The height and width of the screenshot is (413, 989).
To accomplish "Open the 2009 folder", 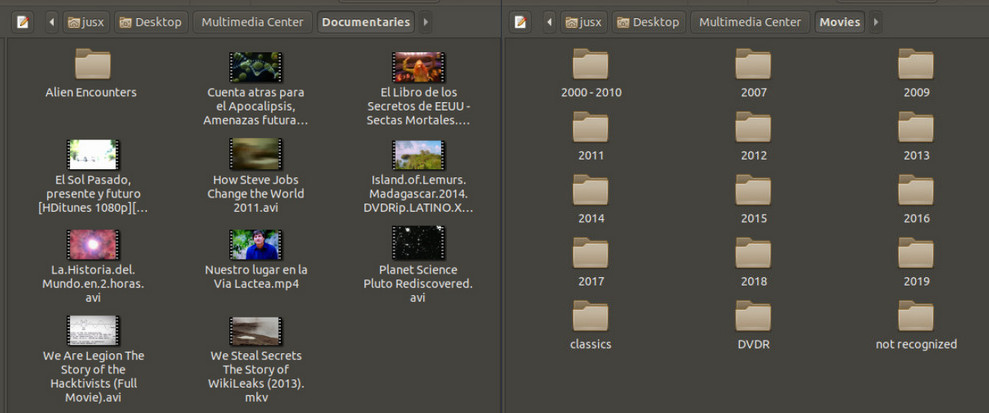I will tap(916, 64).
